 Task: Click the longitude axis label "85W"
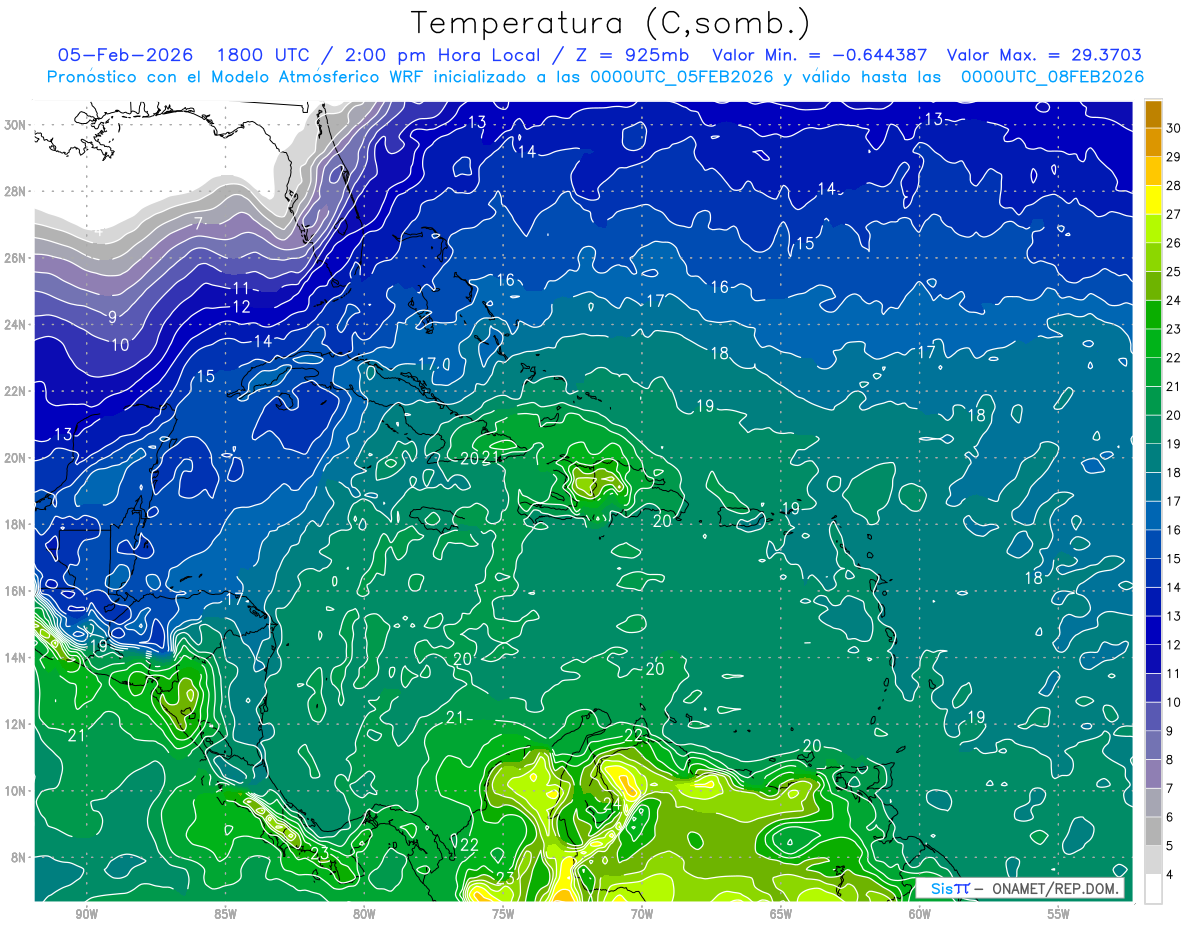click(225, 914)
